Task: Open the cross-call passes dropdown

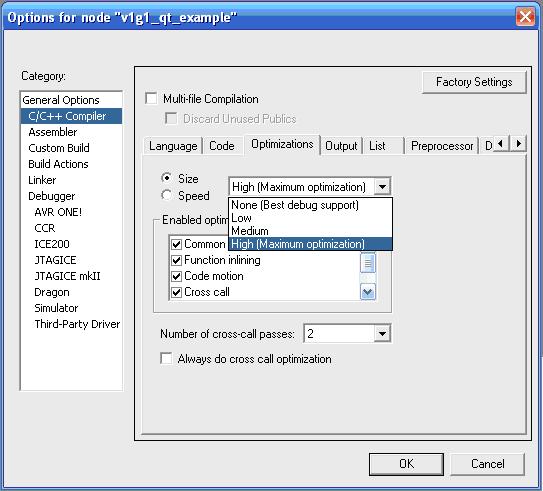Action: (x=382, y=333)
